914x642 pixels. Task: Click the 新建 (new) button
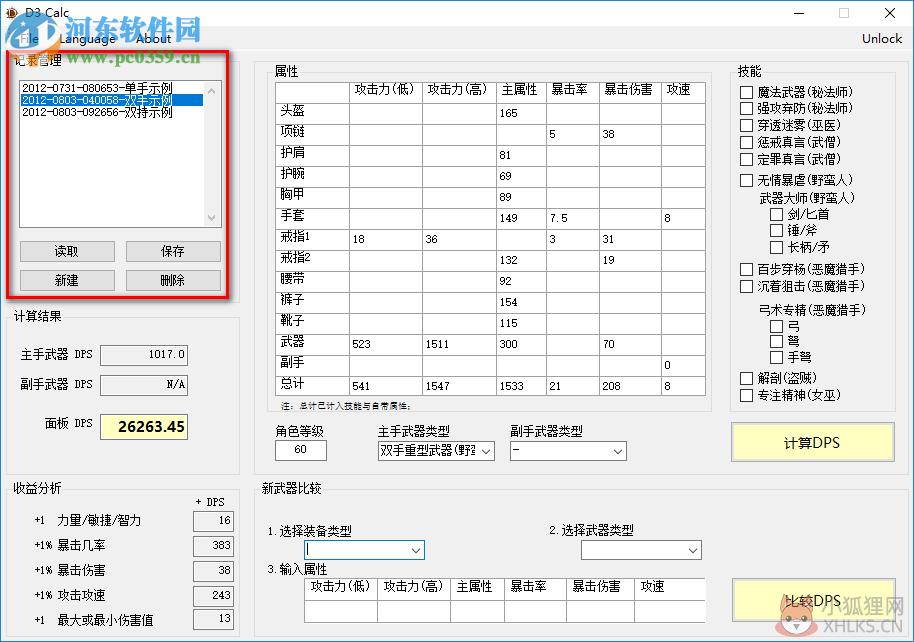(x=67, y=280)
